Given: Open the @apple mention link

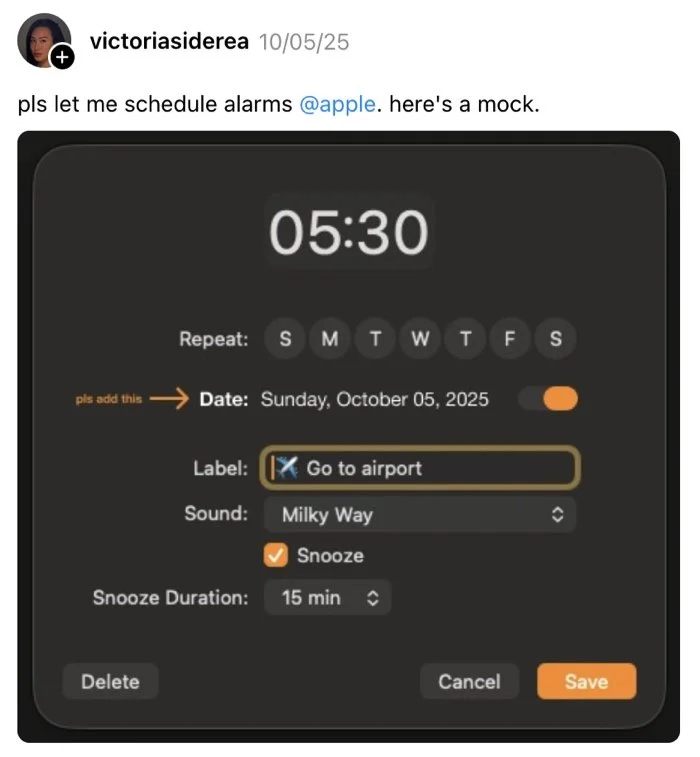Looking at the screenshot, I should (337, 104).
